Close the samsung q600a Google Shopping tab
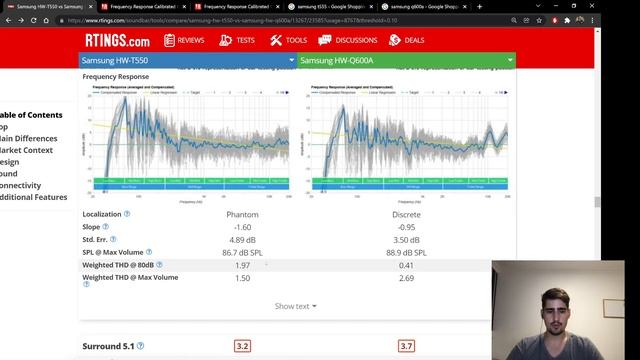640x360 pixels. coord(464,7)
